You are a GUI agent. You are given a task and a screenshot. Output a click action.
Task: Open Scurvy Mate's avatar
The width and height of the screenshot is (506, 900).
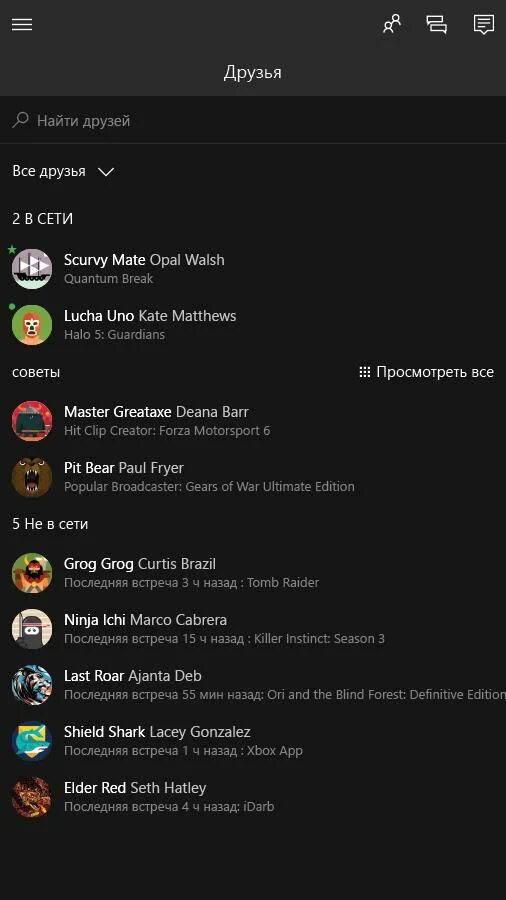point(32,269)
